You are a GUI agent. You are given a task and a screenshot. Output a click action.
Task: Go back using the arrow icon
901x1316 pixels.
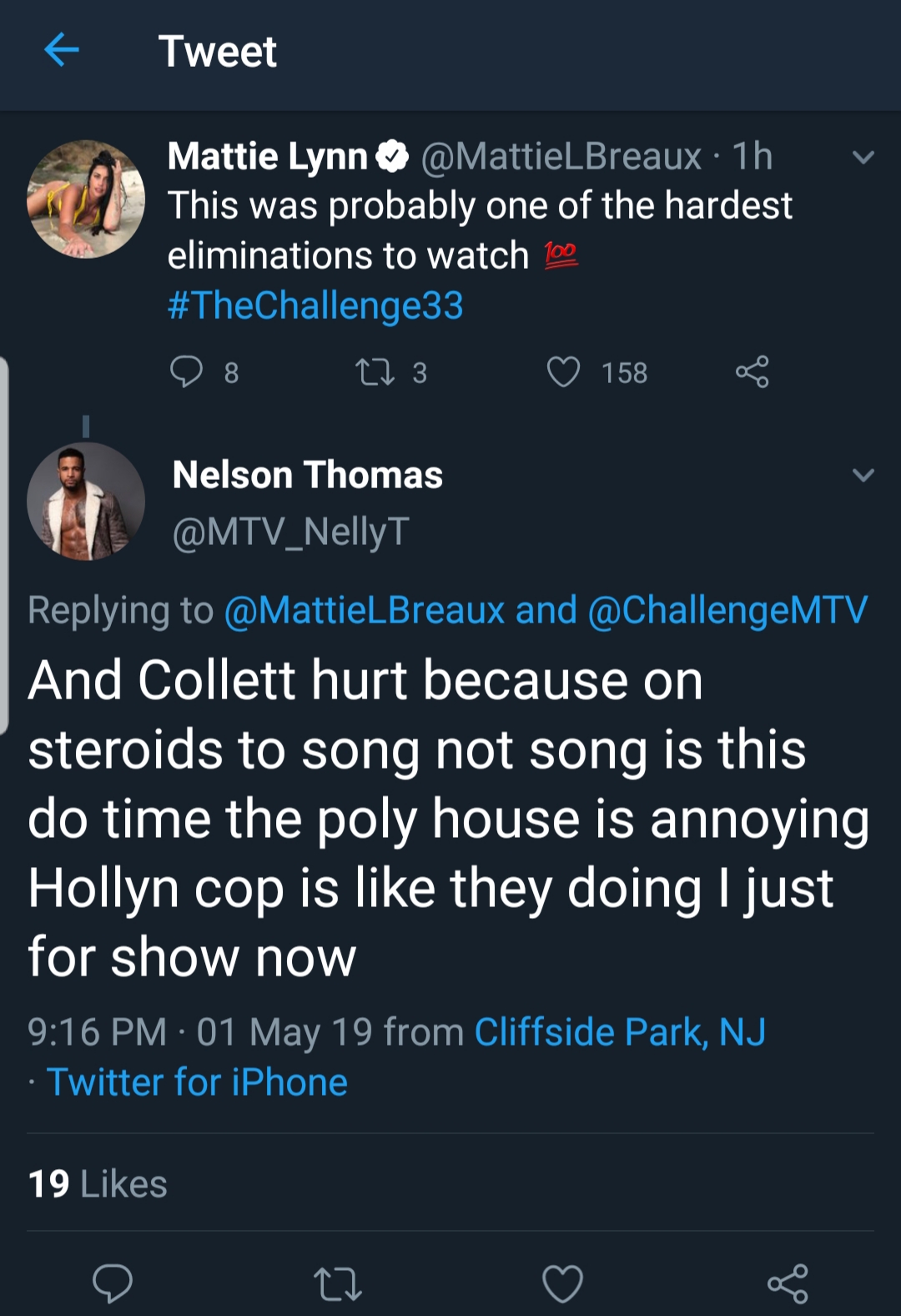click(x=62, y=50)
